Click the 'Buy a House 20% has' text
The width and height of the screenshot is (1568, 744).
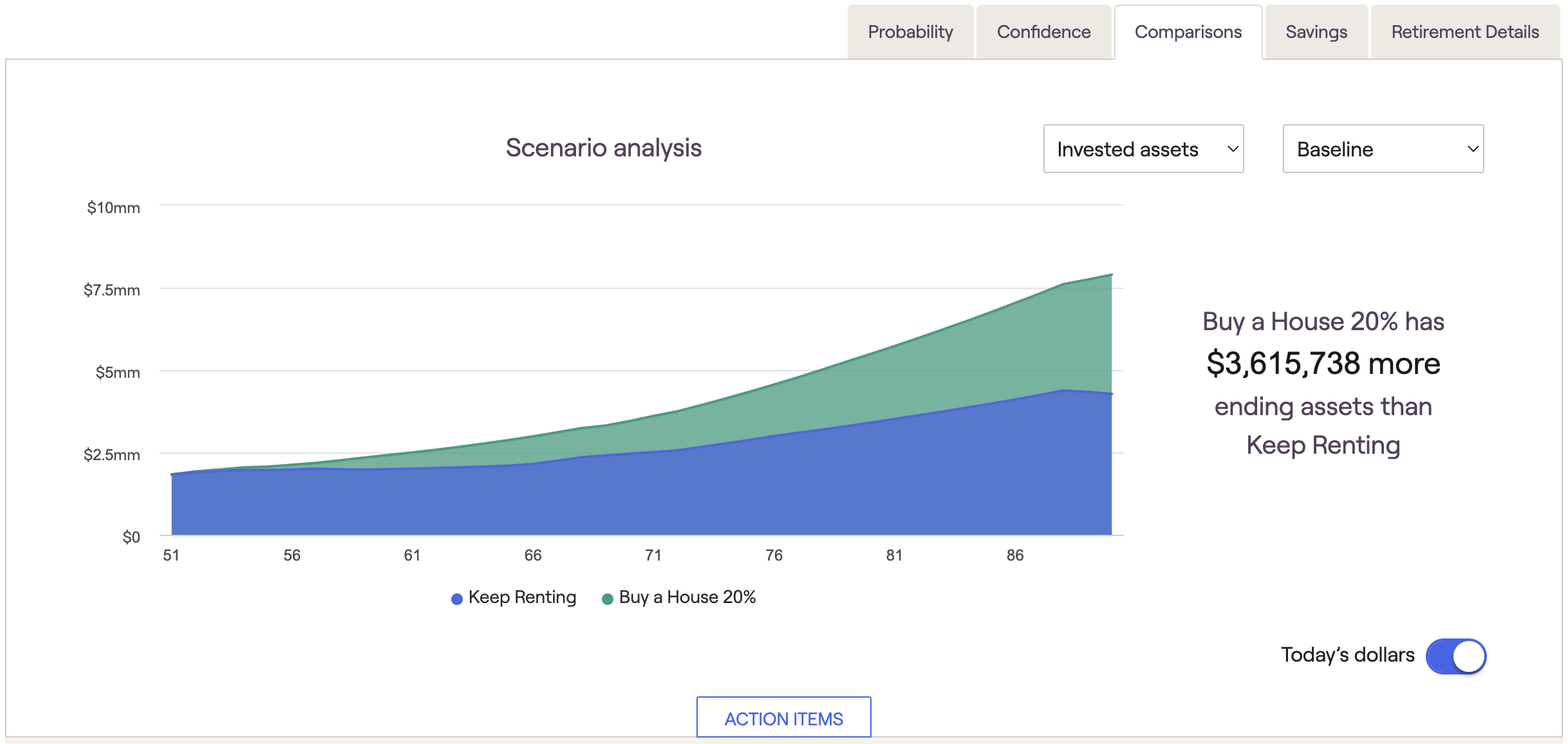(x=1323, y=321)
